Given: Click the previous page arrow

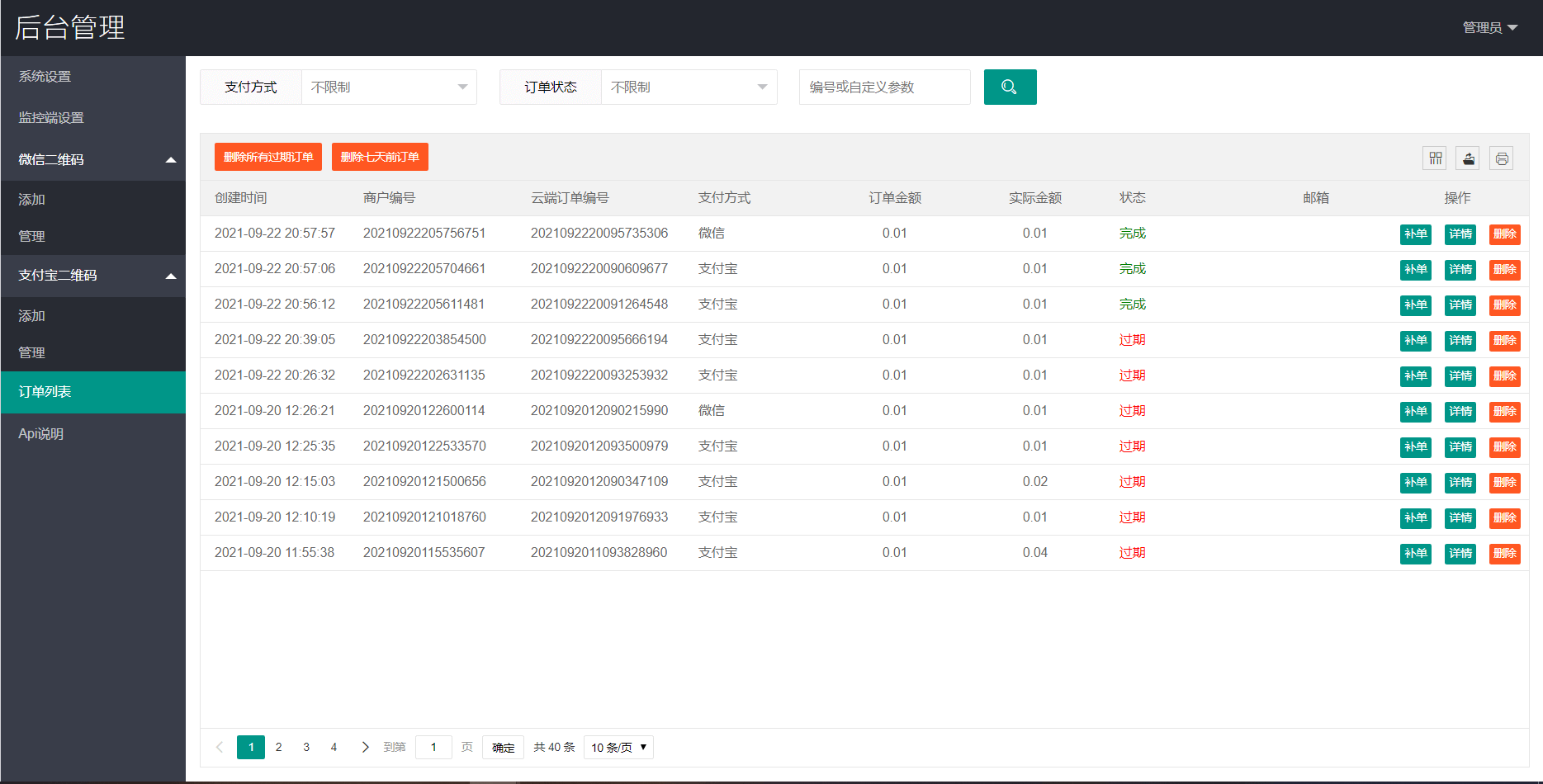Looking at the screenshot, I should click(220, 747).
